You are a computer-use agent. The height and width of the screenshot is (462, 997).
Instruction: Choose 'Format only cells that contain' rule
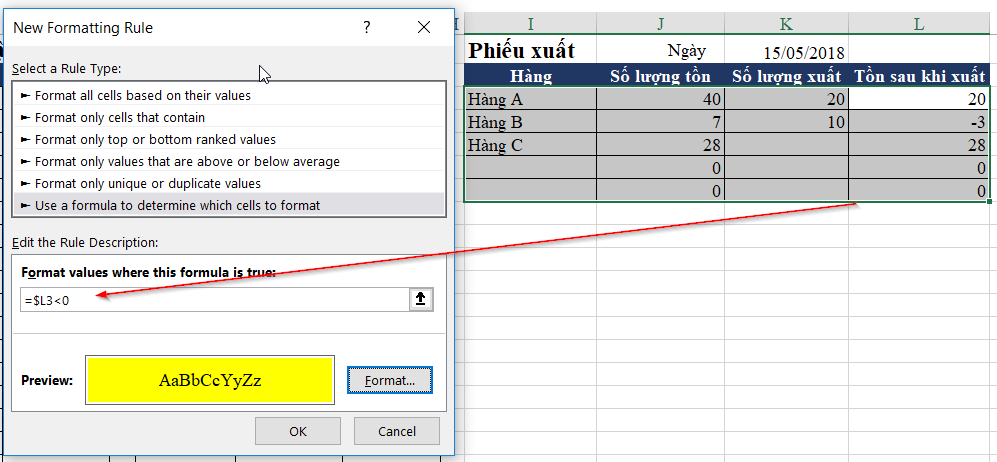click(230, 118)
